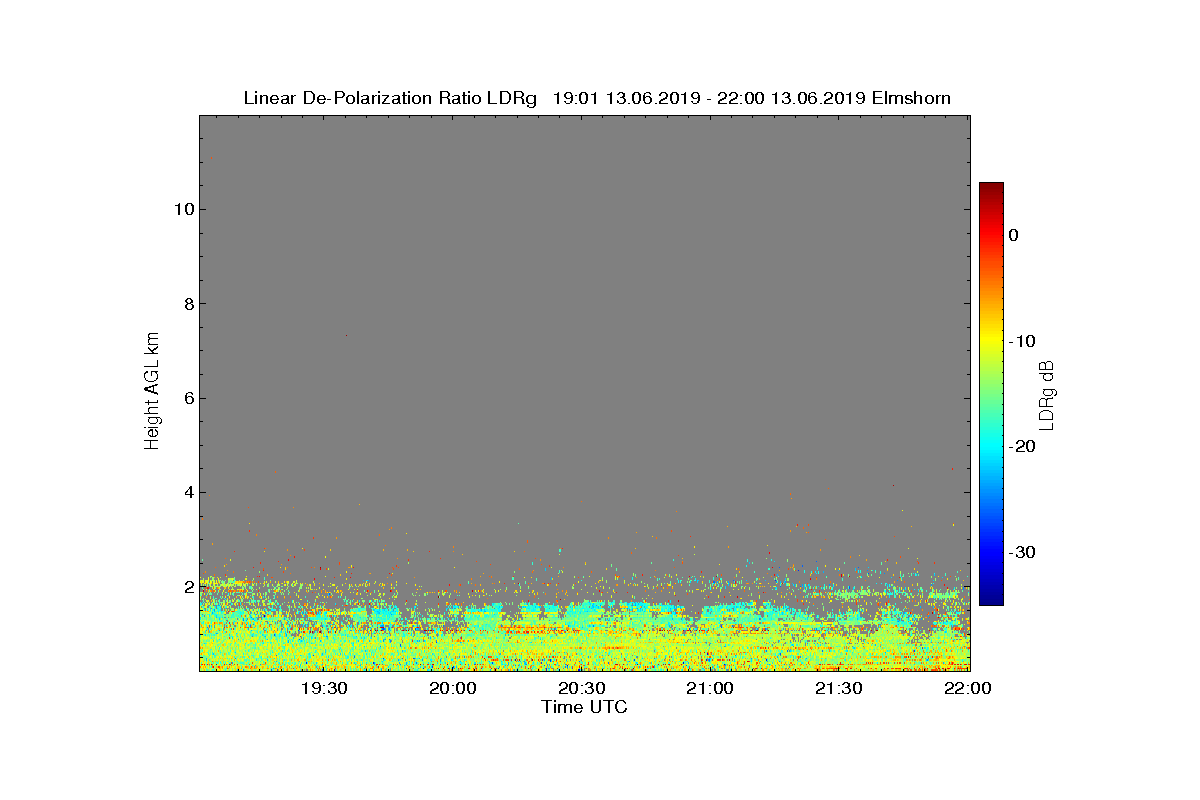This screenshot has width=1200, height=800.
Task: Click the 20:00 time axis label
Action: coord(453,689)
